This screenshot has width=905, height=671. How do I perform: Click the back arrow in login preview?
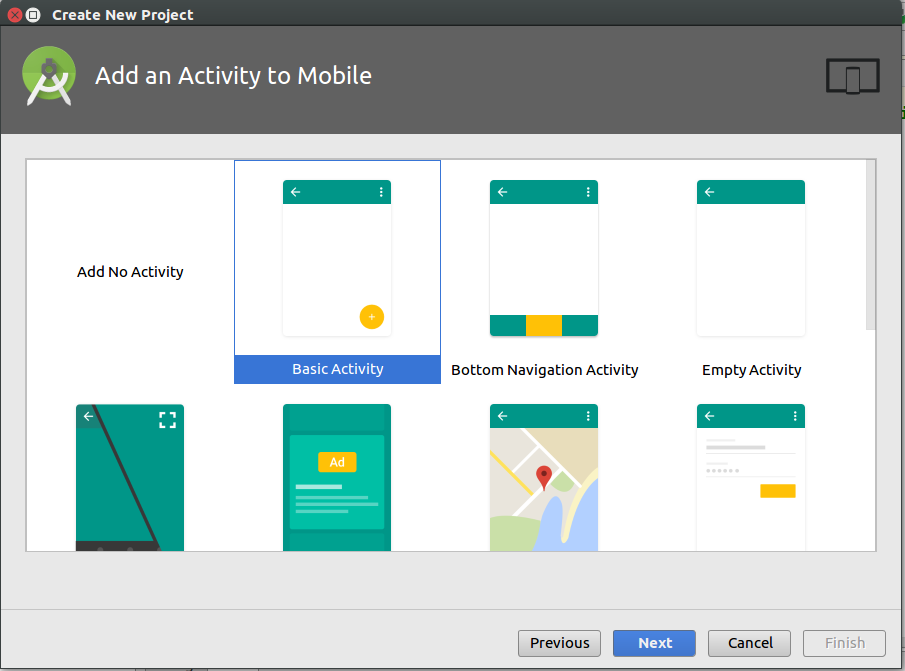tap(709, 416)
